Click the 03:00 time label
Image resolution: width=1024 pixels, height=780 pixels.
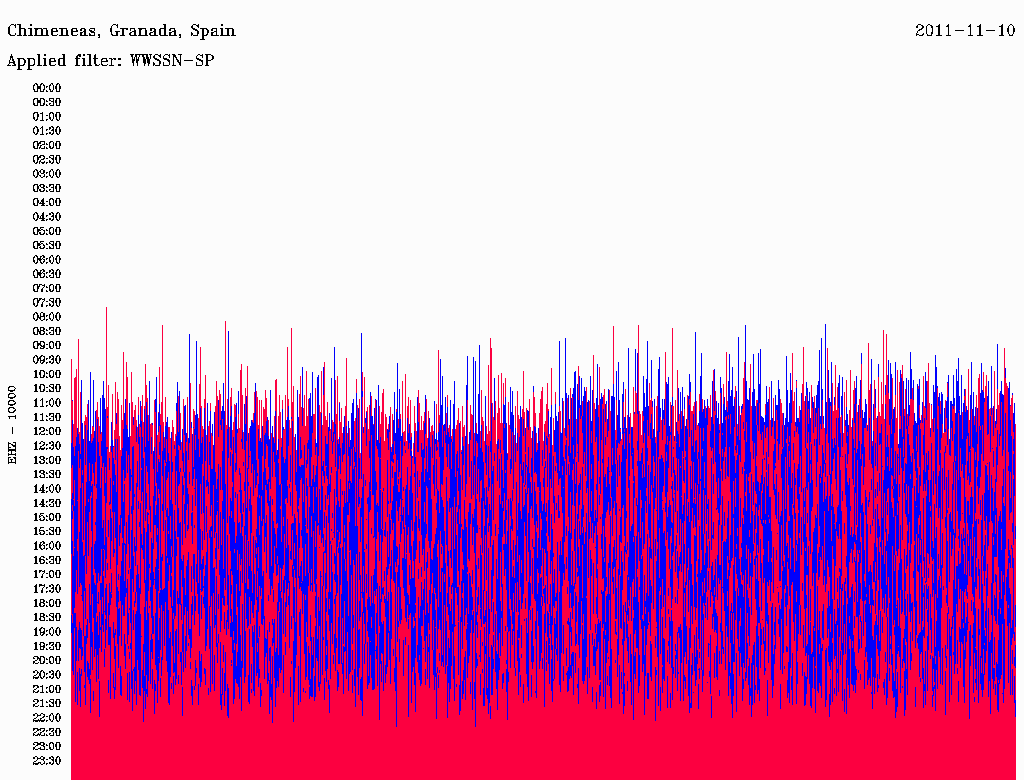tap(47, 174)
